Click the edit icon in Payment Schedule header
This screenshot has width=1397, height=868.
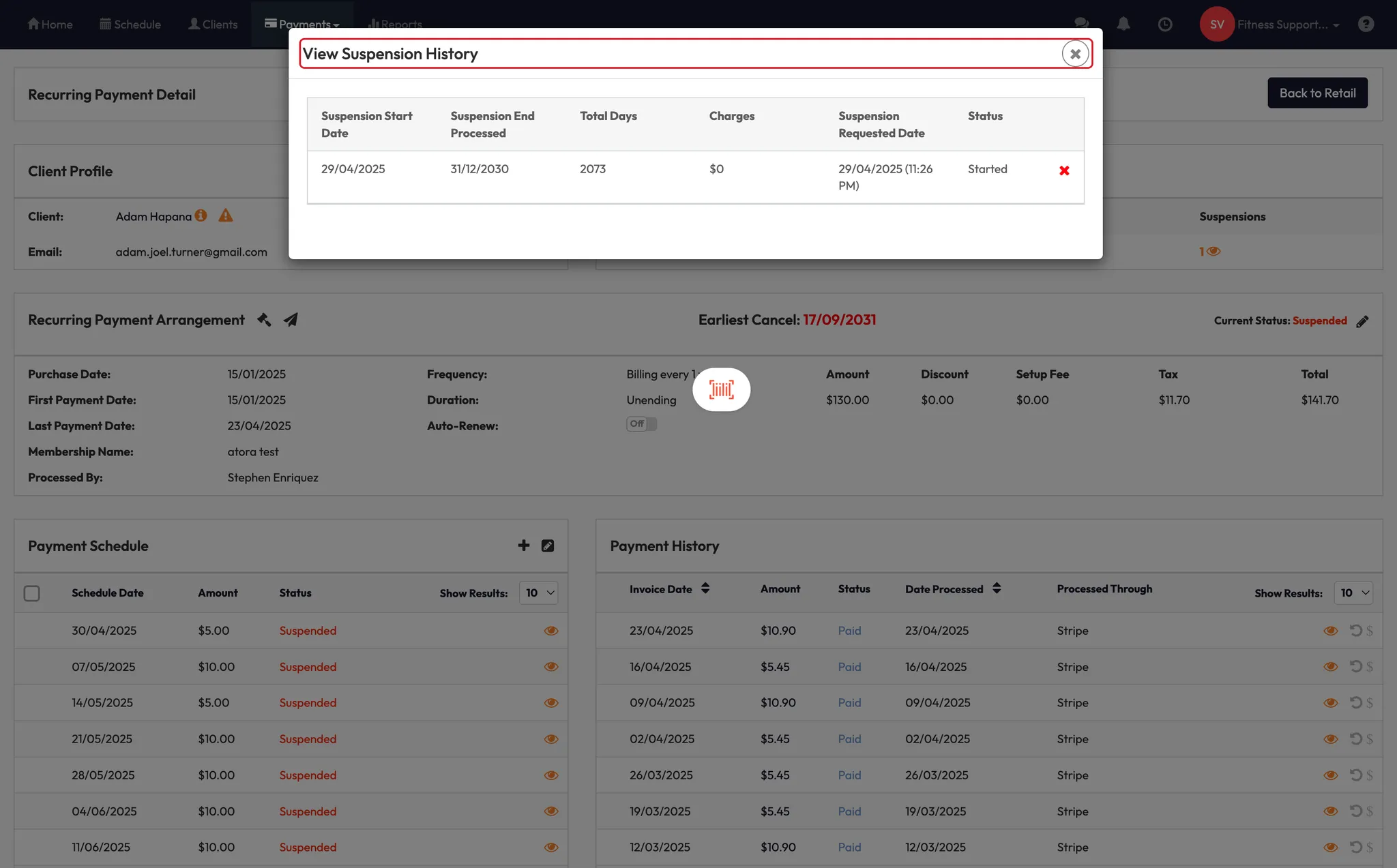[548, 545]
